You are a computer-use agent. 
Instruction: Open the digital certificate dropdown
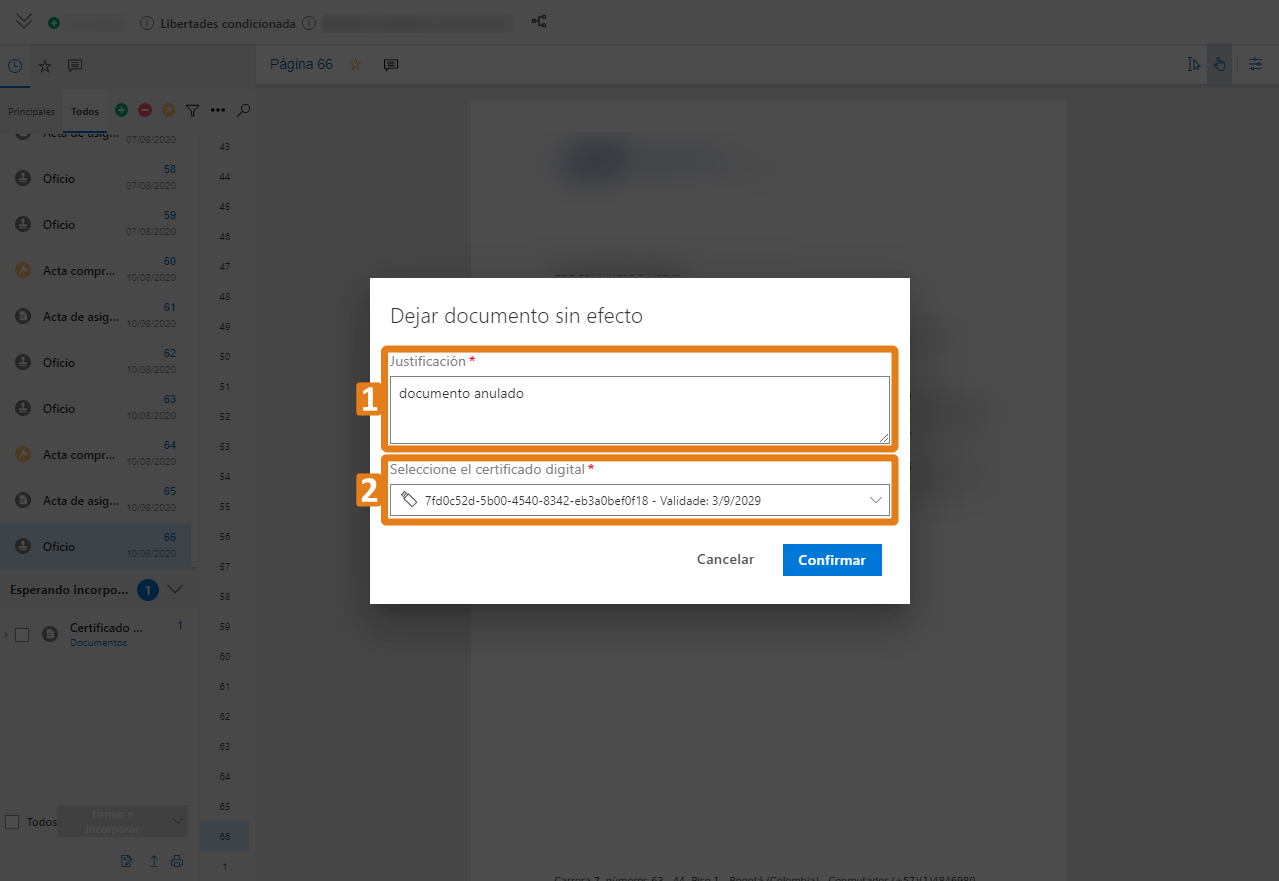pos(639,500)
